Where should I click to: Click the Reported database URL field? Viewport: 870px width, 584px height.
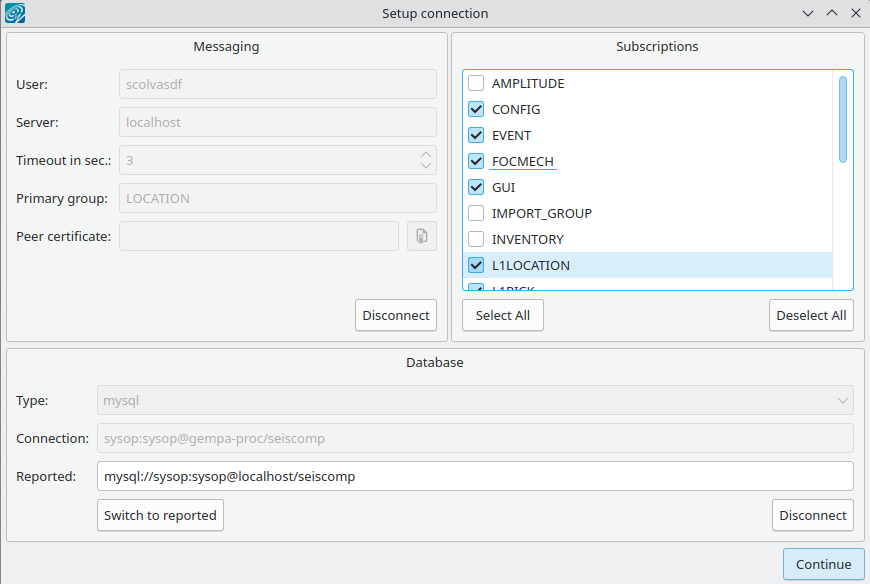click(x=475, y=477)
